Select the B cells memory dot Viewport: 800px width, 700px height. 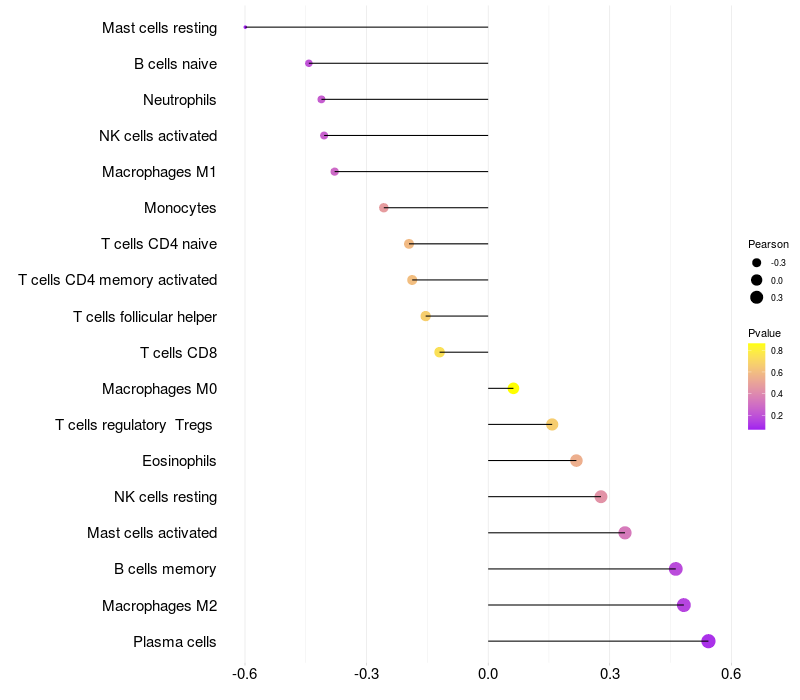(676, 569)
